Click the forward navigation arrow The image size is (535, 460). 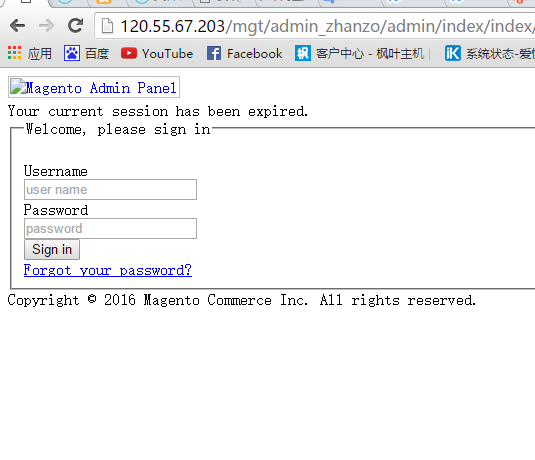point(46,26)
